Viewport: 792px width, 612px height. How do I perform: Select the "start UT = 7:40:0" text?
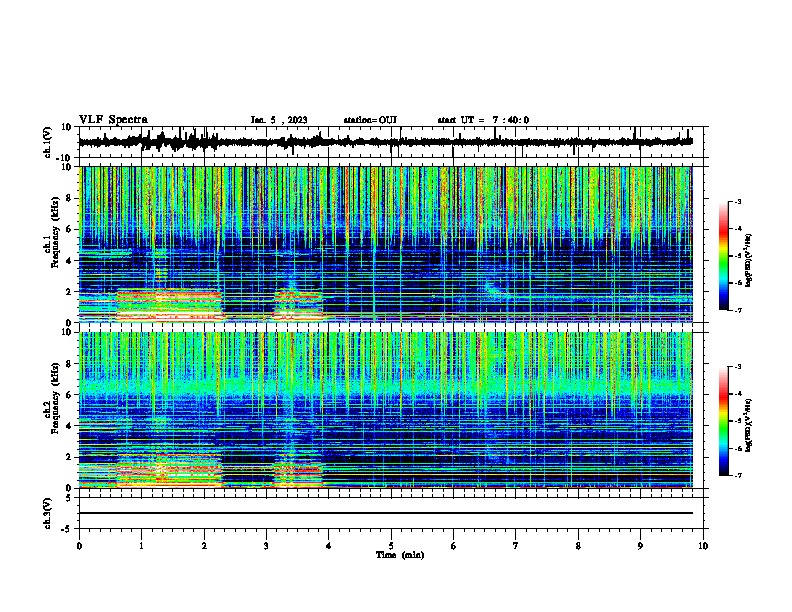483,120
